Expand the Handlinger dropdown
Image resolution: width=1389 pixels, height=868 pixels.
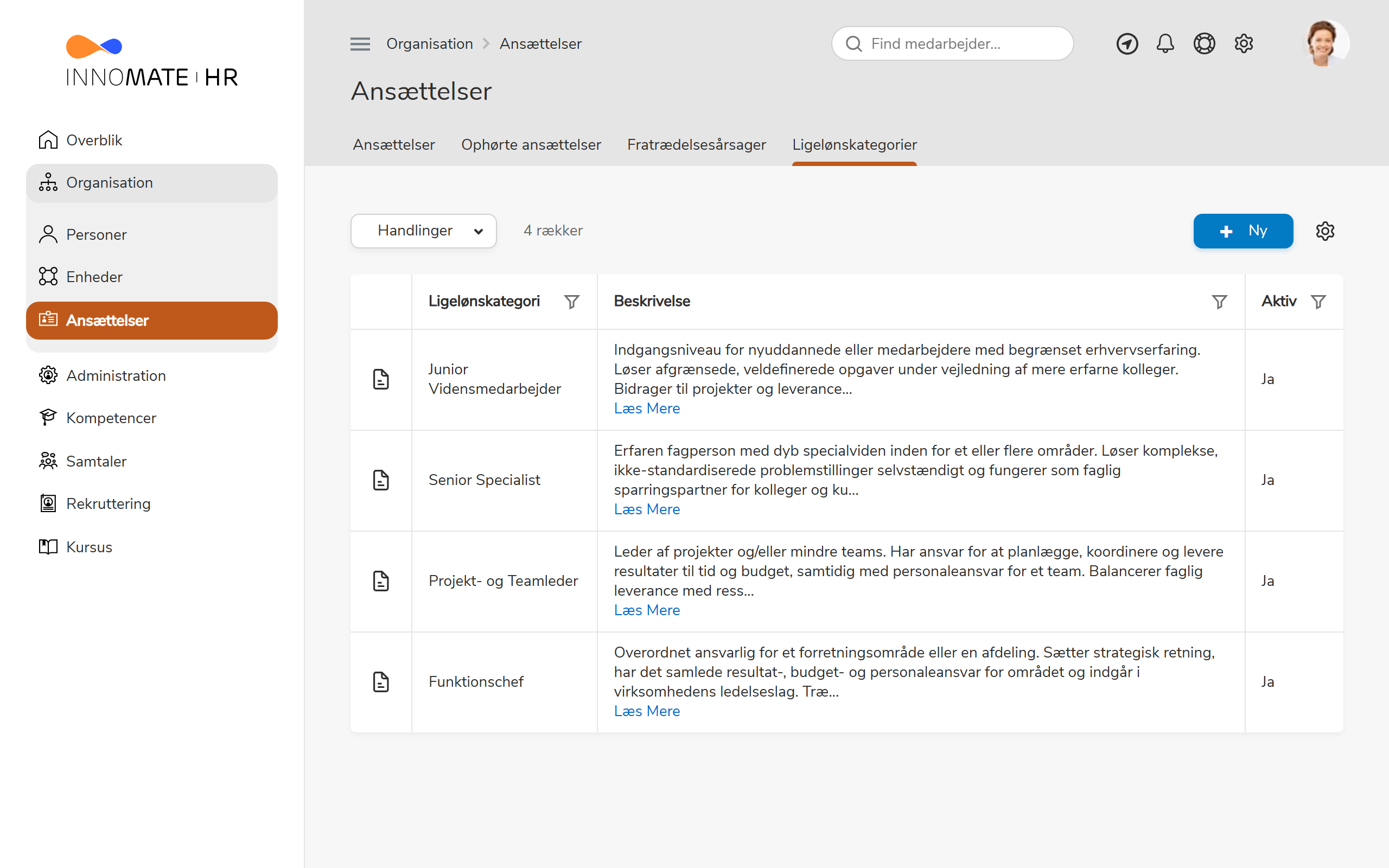tap(424, 231)
